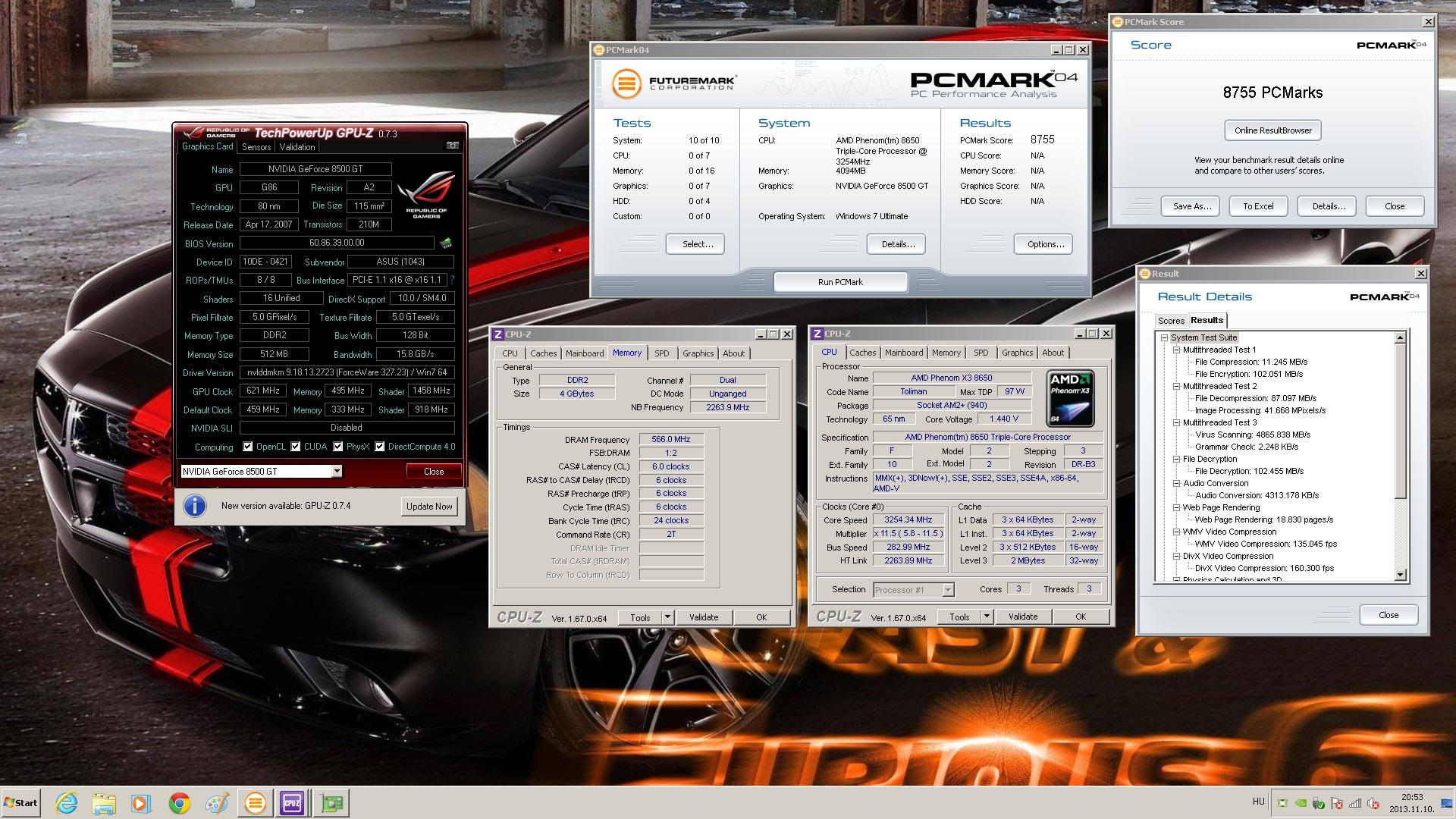Open the NVIDIA GeForce 8500 GT card dropdown
1456x819 pixels.
[337, 472]
